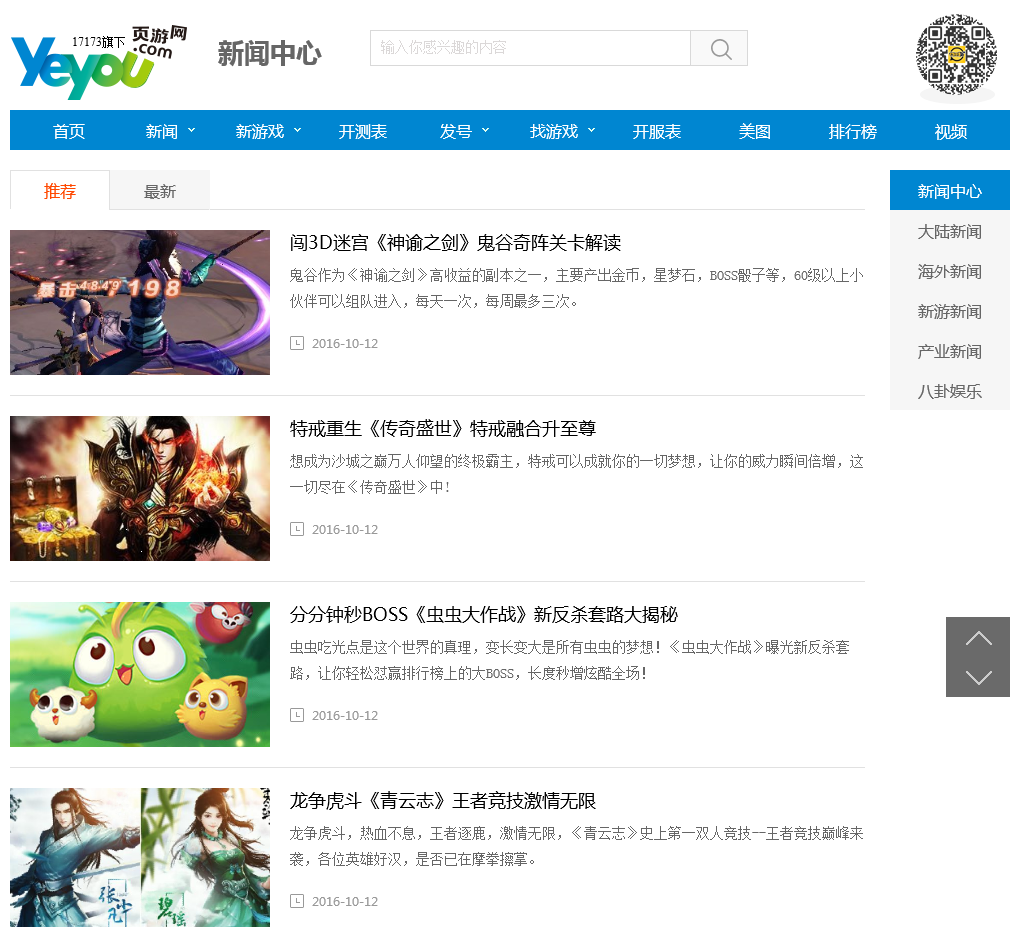
Task: Click the QR code image
Action: tap(956, 55)
